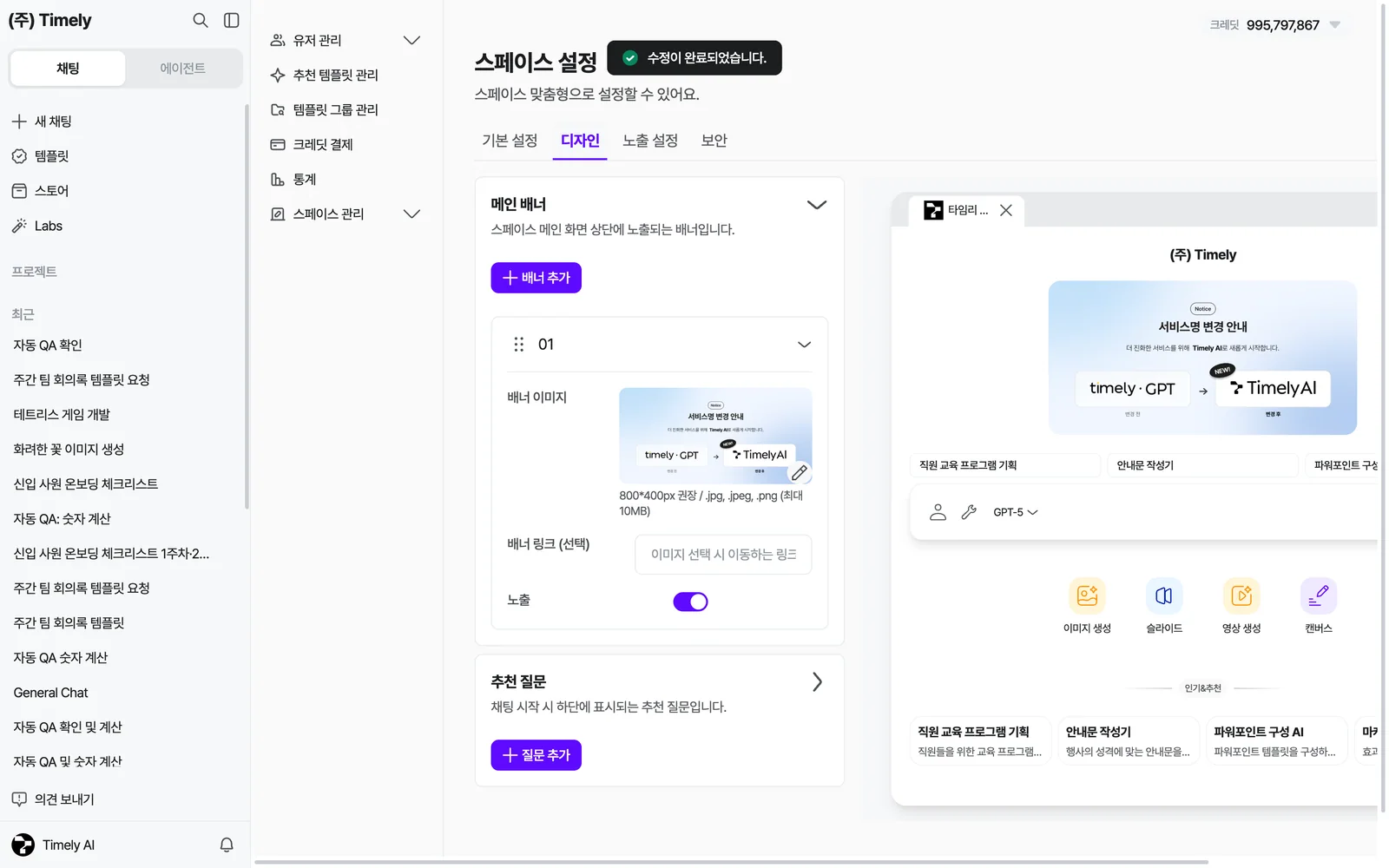This screenshot has height=868, width=1389.
Task: Open the Timely AI profile at bottom
Action: (x=54, y=845)
